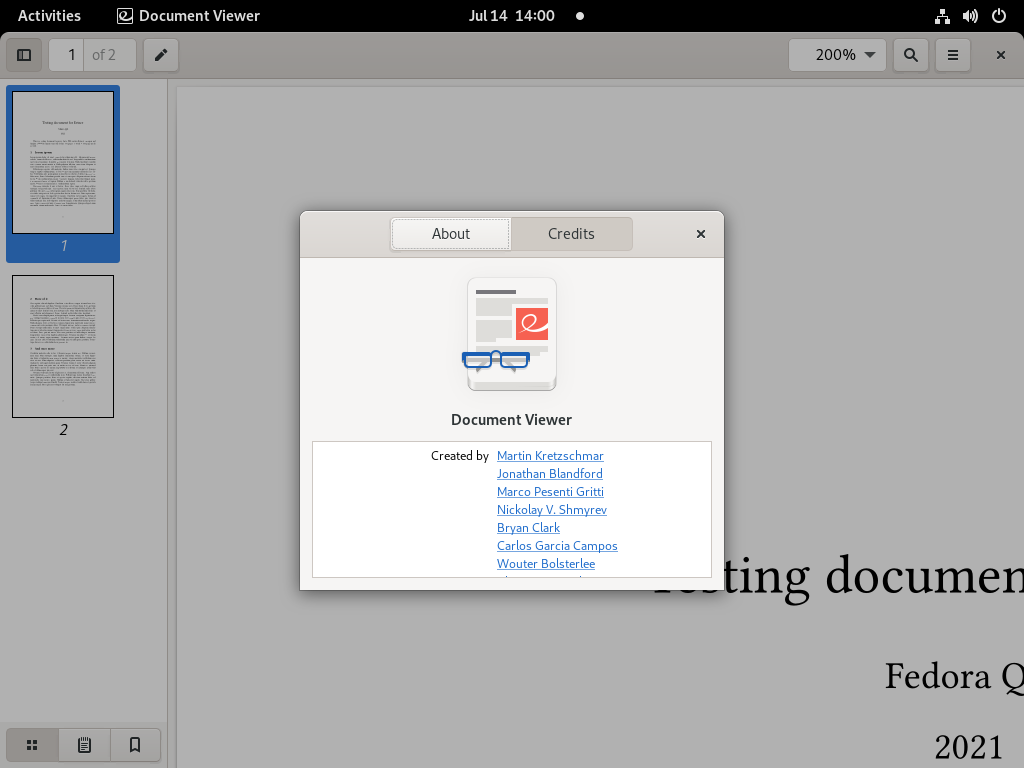Open the hamburger main menu
This screenshot has width=1024, height=768.
[x=953, y=55]
